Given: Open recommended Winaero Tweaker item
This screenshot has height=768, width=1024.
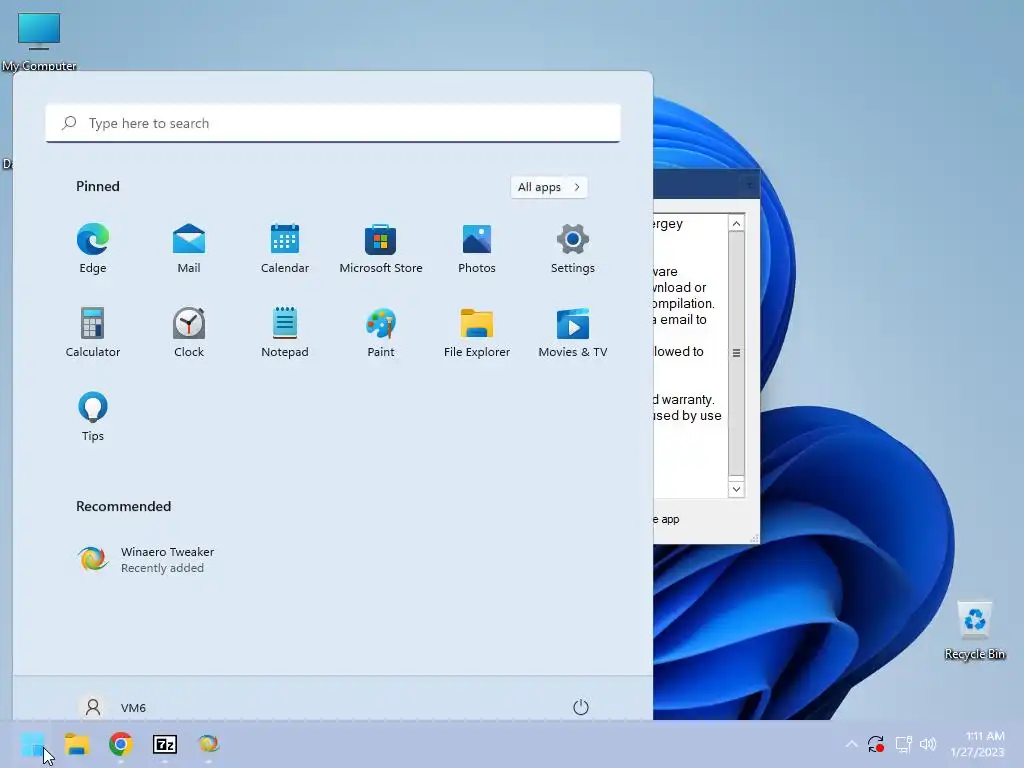Looking at the screenshot, I should [x=146, y=560].
